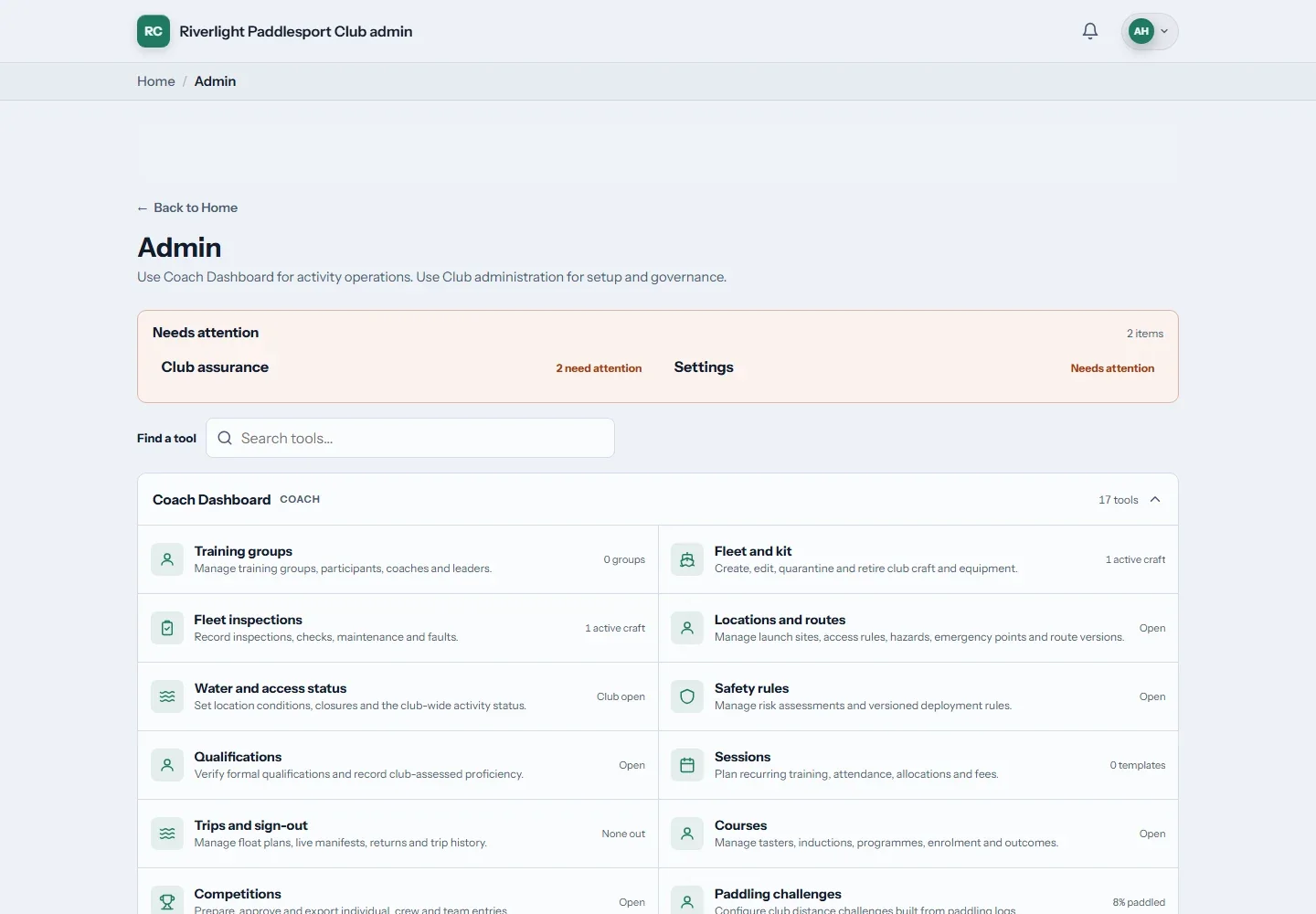
Task: Click the Water and access status waves icon
Action: [167, 696]
